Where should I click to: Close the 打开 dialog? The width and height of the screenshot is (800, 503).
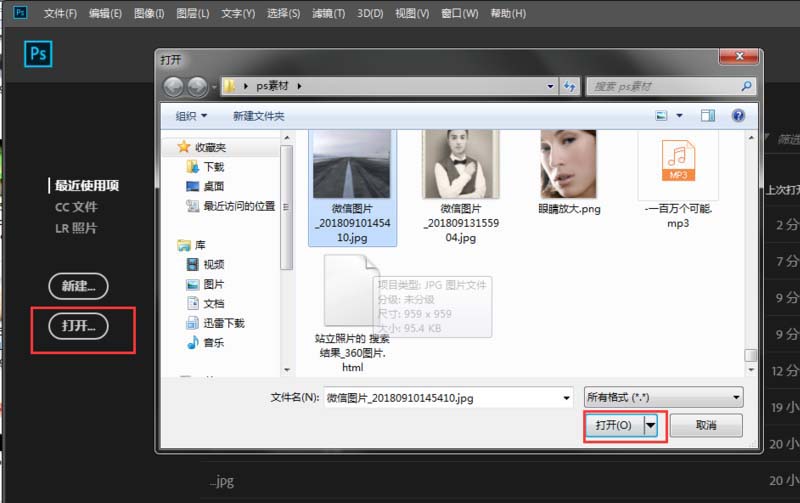[x=739, y=56]
